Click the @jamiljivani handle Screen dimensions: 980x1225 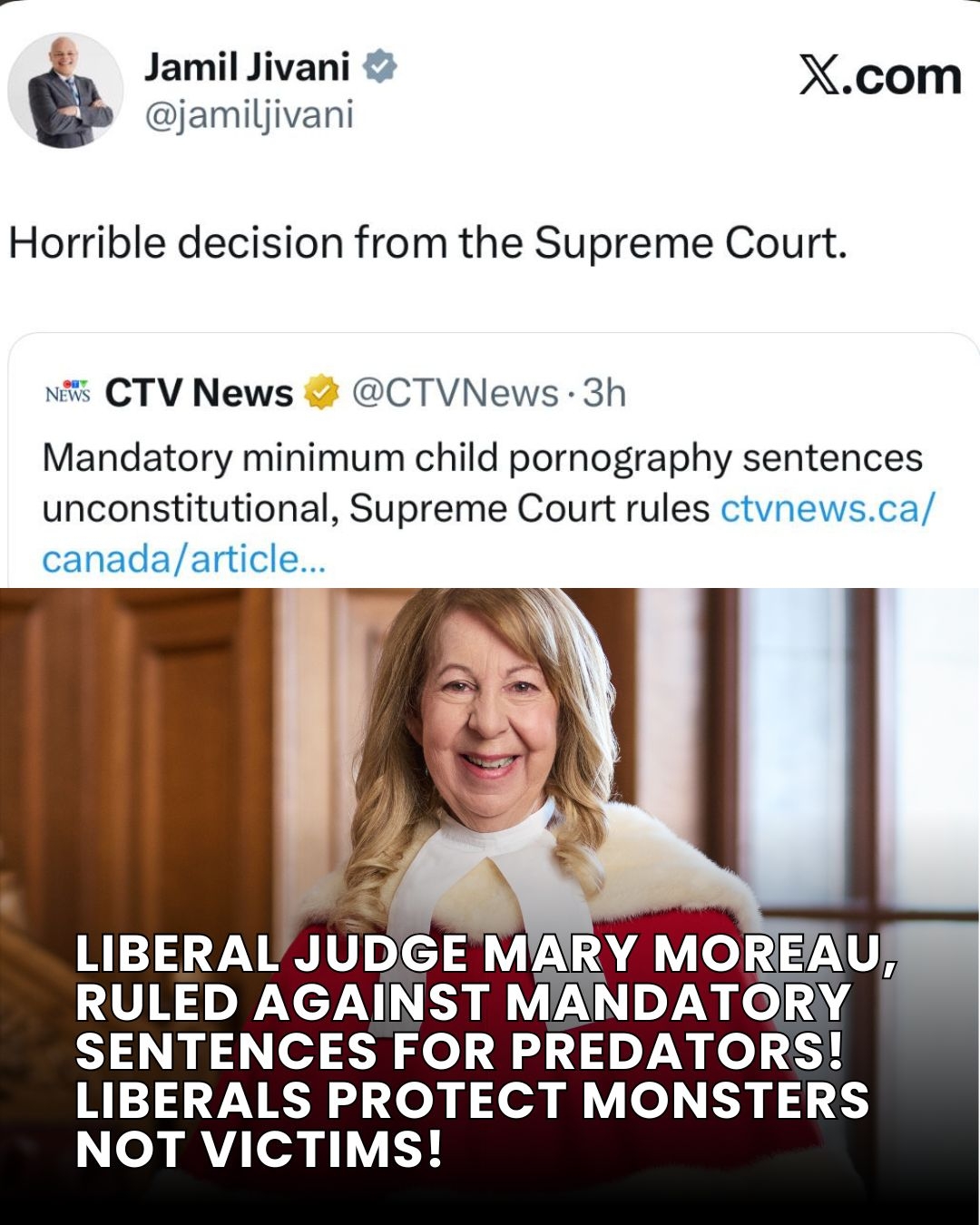click(249, 115)
